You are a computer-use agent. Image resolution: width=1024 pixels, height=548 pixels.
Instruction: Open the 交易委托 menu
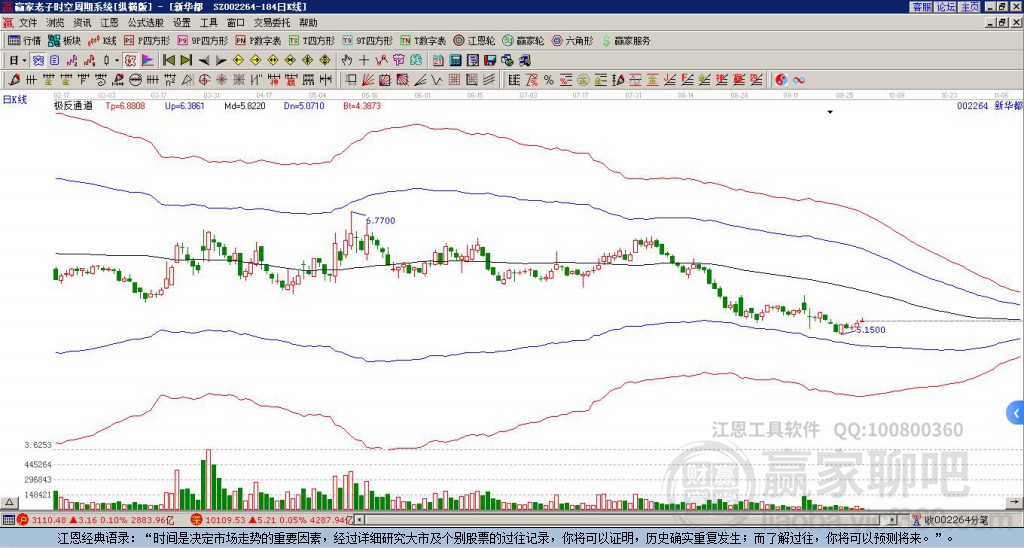click(x=272, y=23)
